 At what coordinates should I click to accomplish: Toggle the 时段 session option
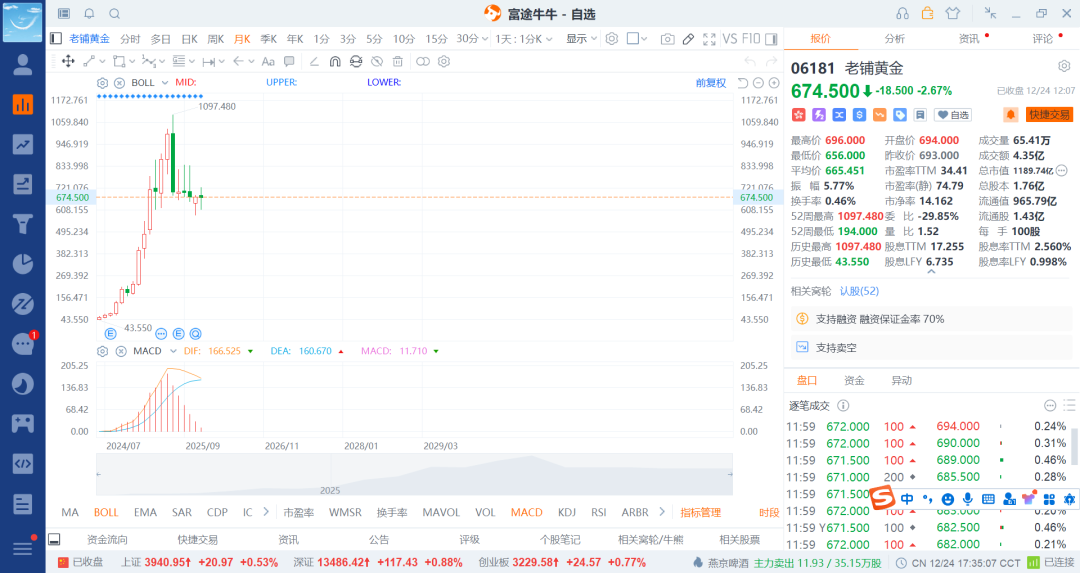(x=769, y=512)
